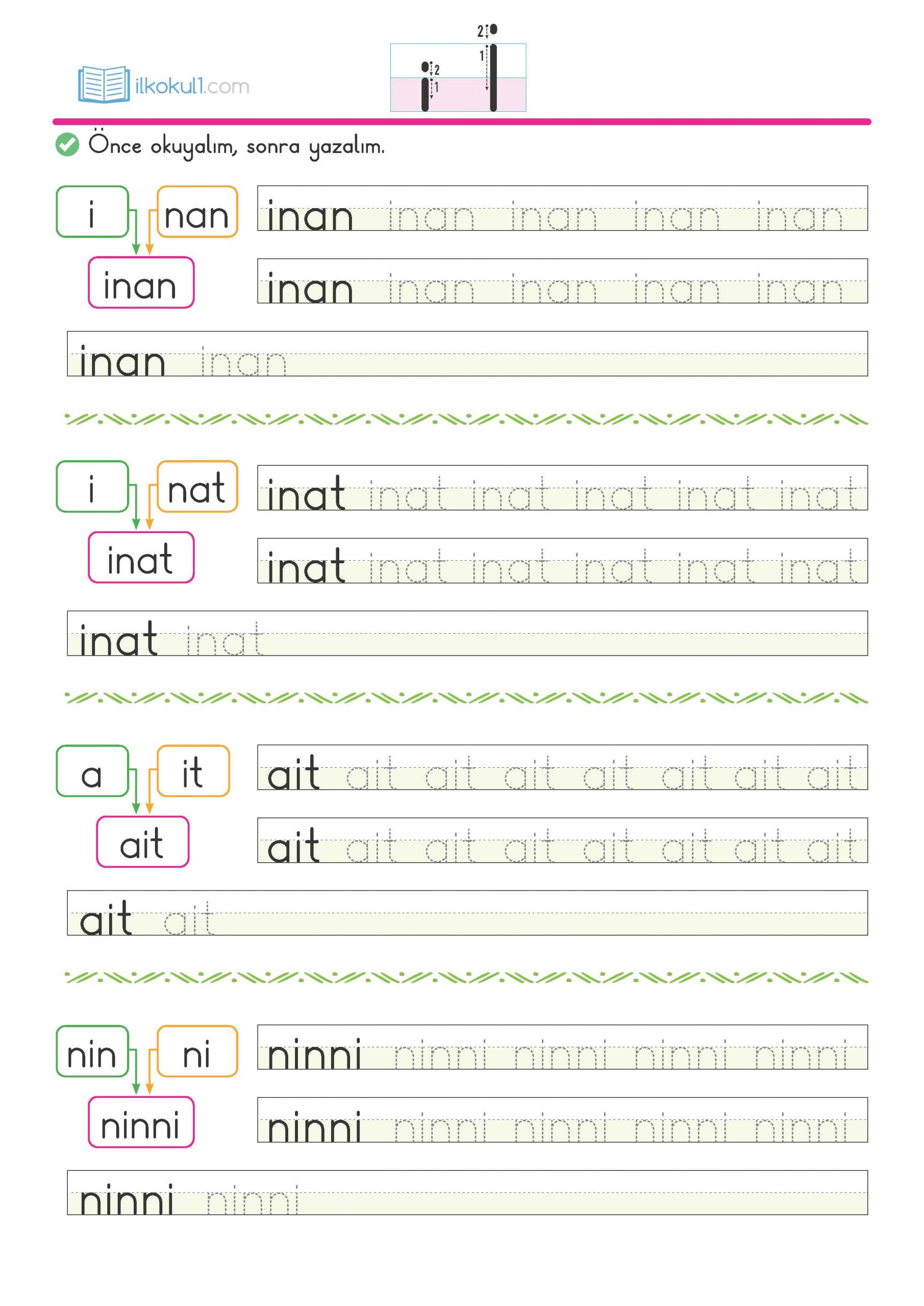Click the ilkokul1.com site name text
The image size is (924, 1306).
tap(192, 86)
